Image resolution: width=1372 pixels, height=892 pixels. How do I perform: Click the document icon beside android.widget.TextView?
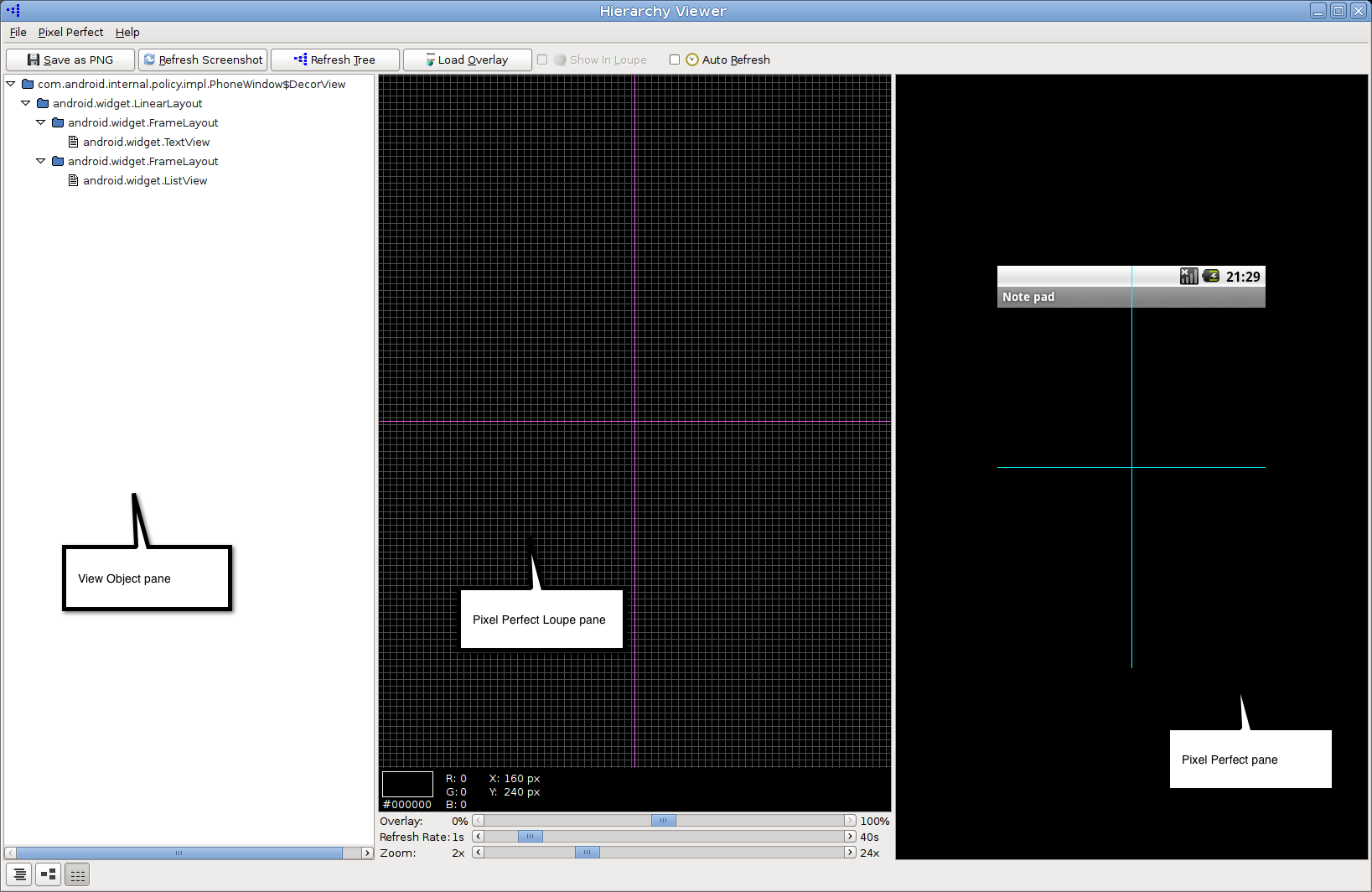pyautogui.click(x=73, y=143)
